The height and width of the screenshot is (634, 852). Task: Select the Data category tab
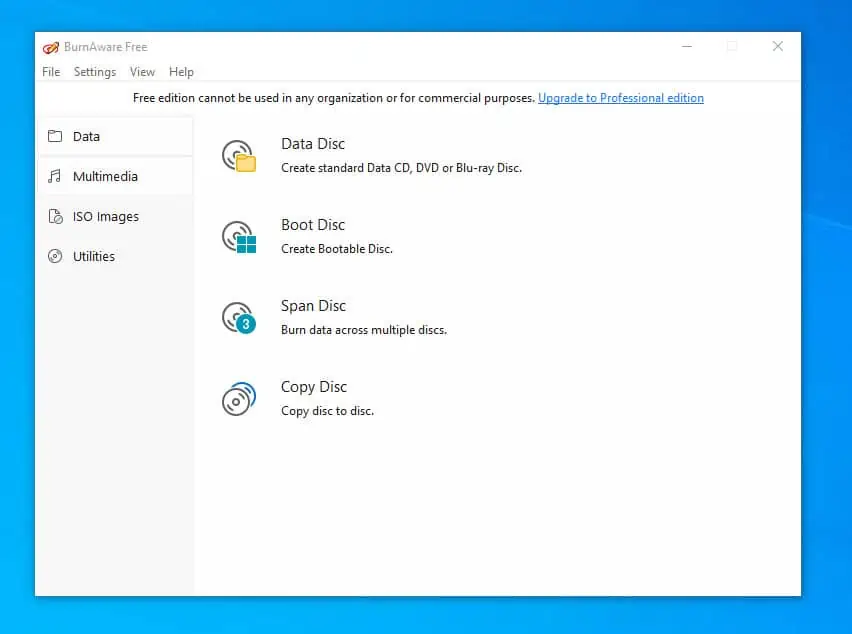coord(116,136)
